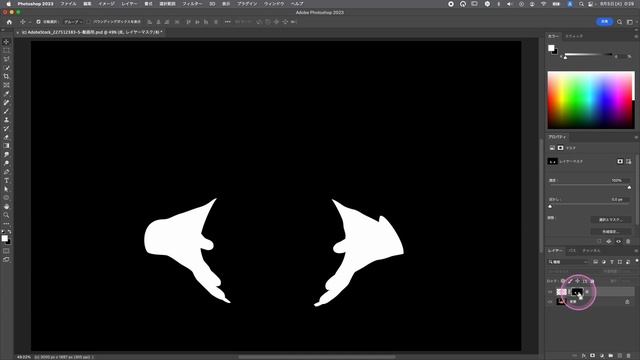This screenshot has height=360, width=640.
Task: Switch to the Channels tab
Action: tap(591, 251)
